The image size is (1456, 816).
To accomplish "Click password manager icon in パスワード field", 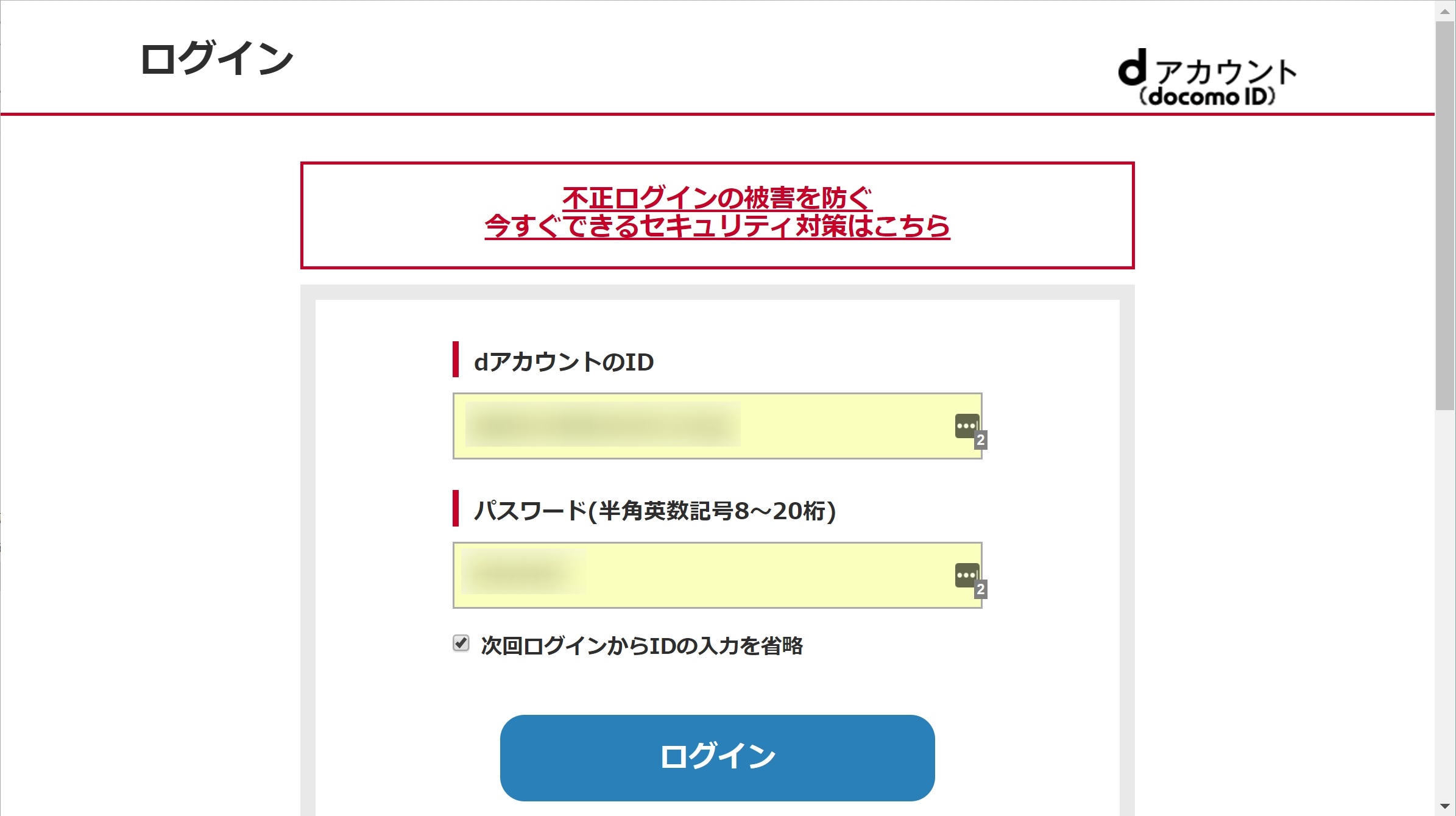I will (x=966, y=575).
